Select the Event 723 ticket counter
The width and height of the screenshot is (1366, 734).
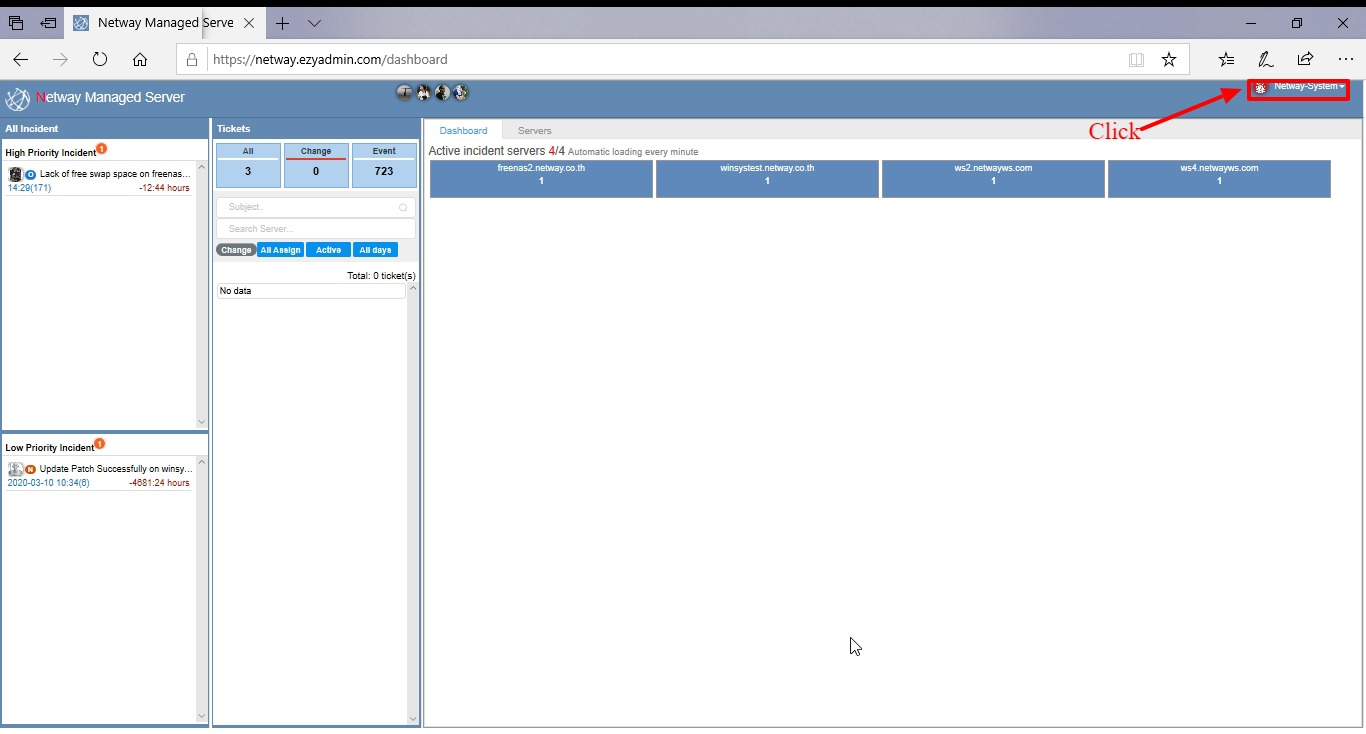click(384, 165)
